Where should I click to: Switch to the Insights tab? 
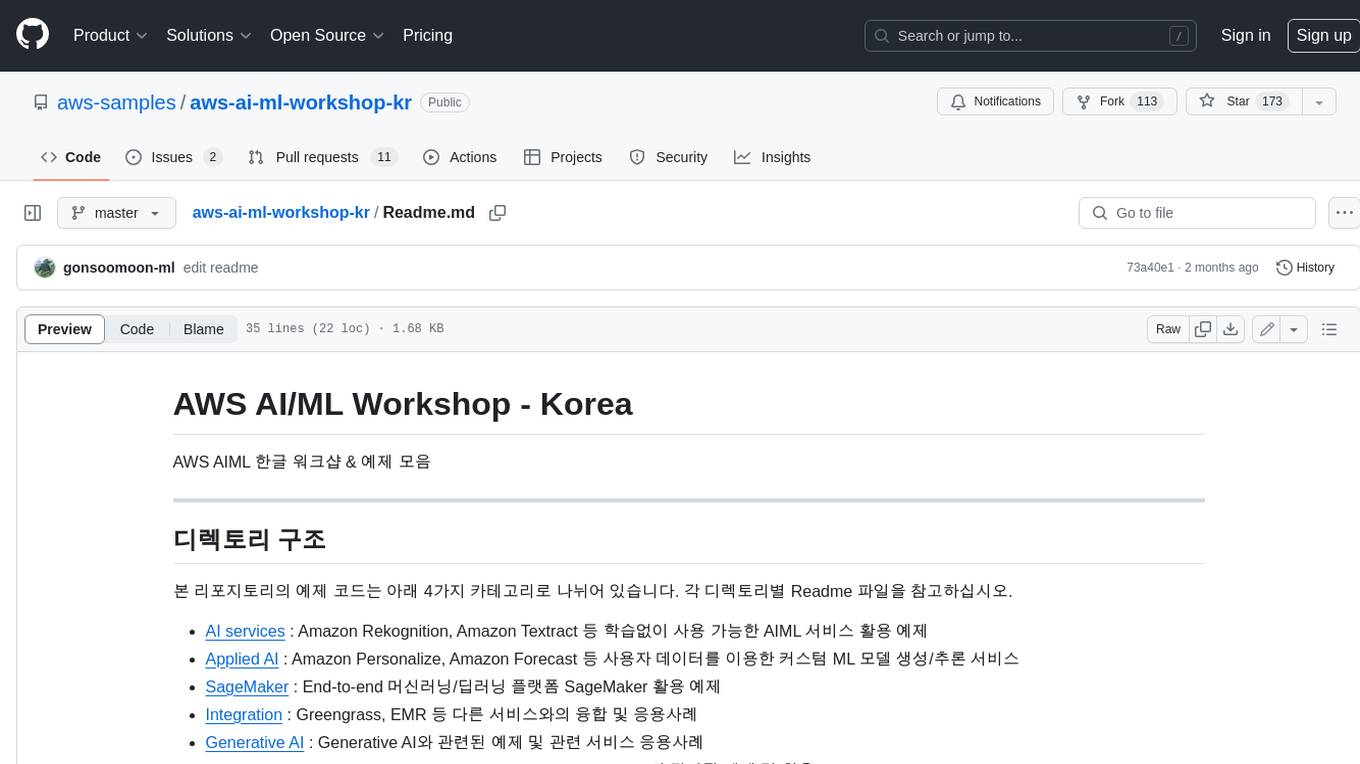click(772, 157)
